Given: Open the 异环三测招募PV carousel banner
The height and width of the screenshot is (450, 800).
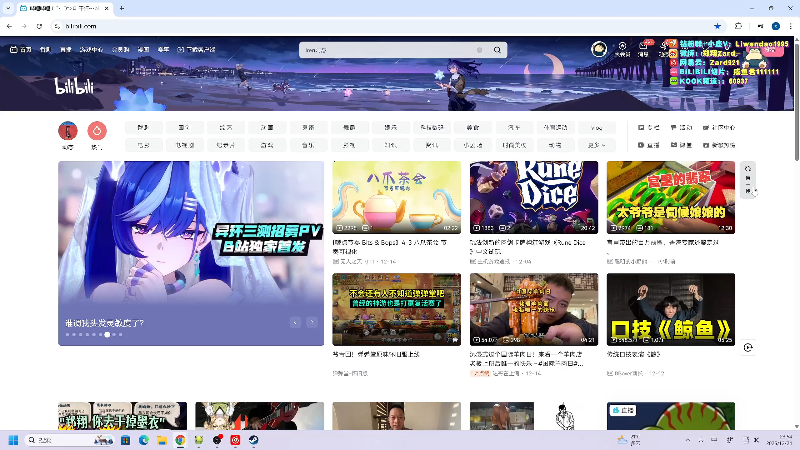Looking at the screenshot, I should tap(191, 254).
